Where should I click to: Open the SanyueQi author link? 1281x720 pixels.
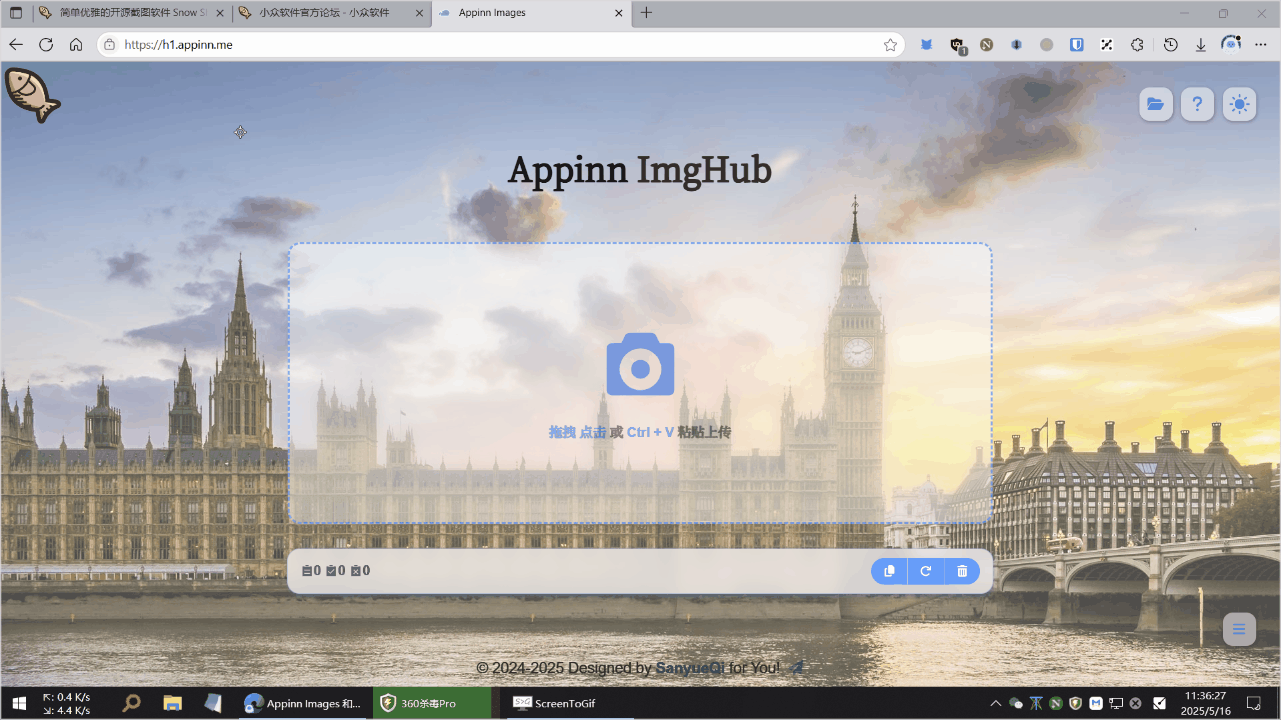pos(690,668)
